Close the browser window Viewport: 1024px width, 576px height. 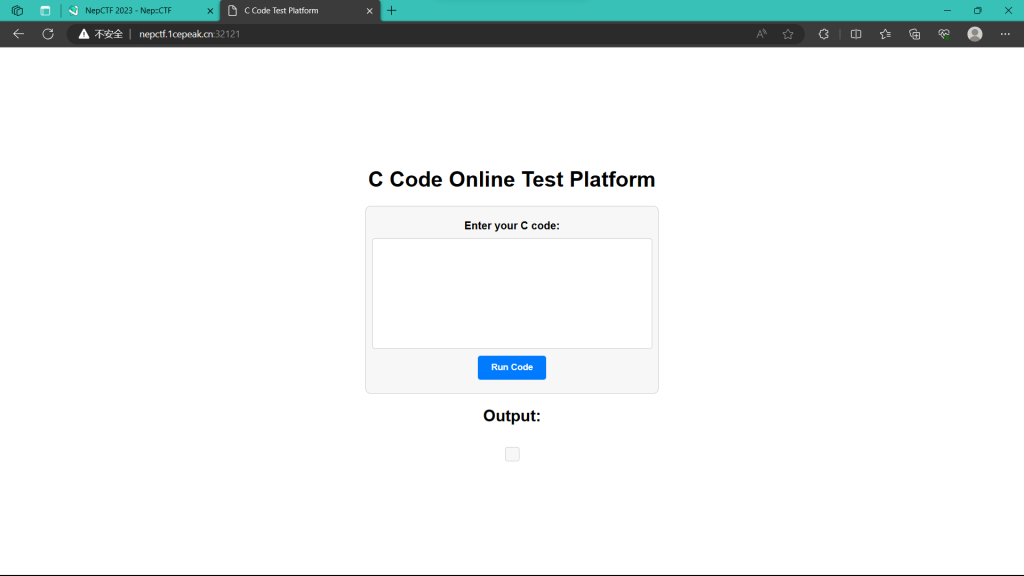click(x=1008, y=10)
